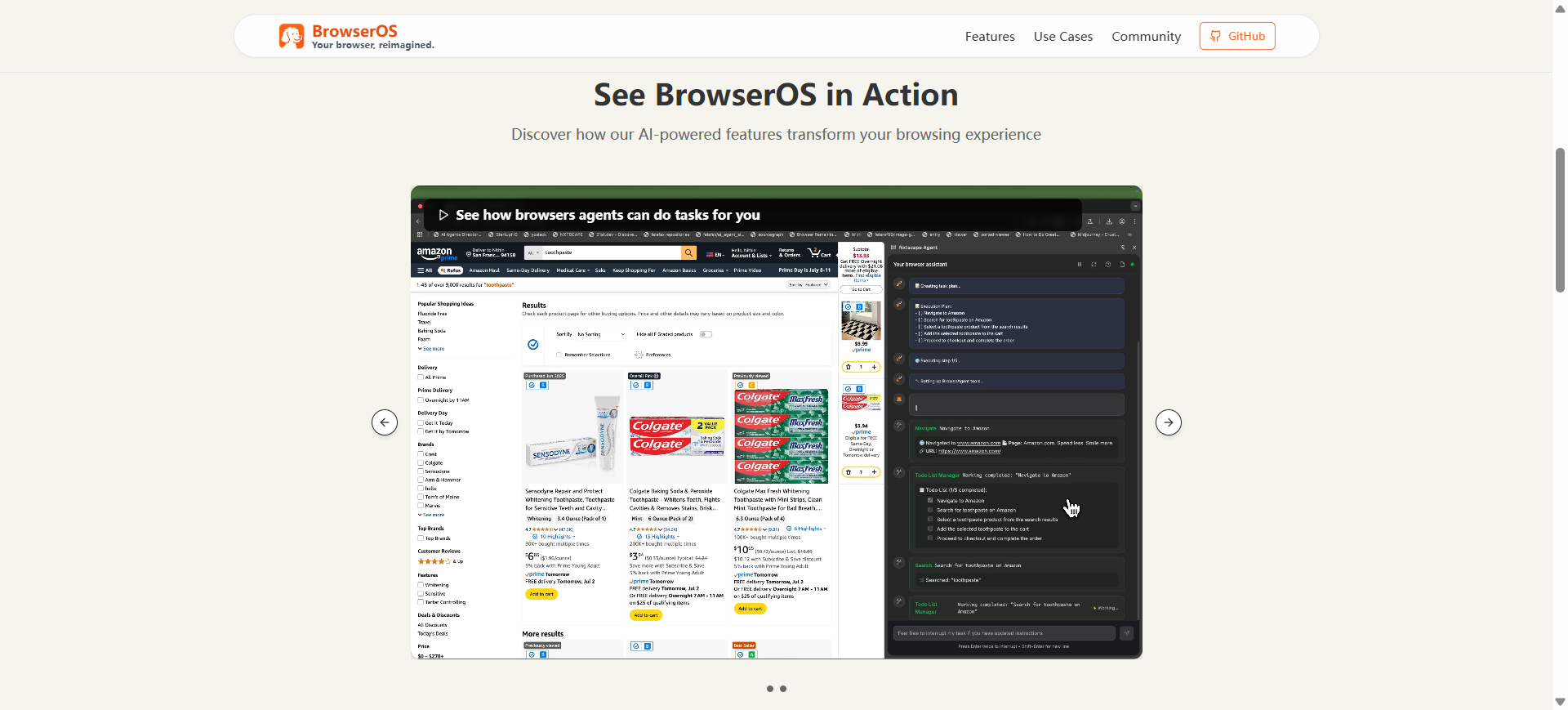Open Returns & Orders link
The image size is (1568, 710).
[x=789, y=253]
